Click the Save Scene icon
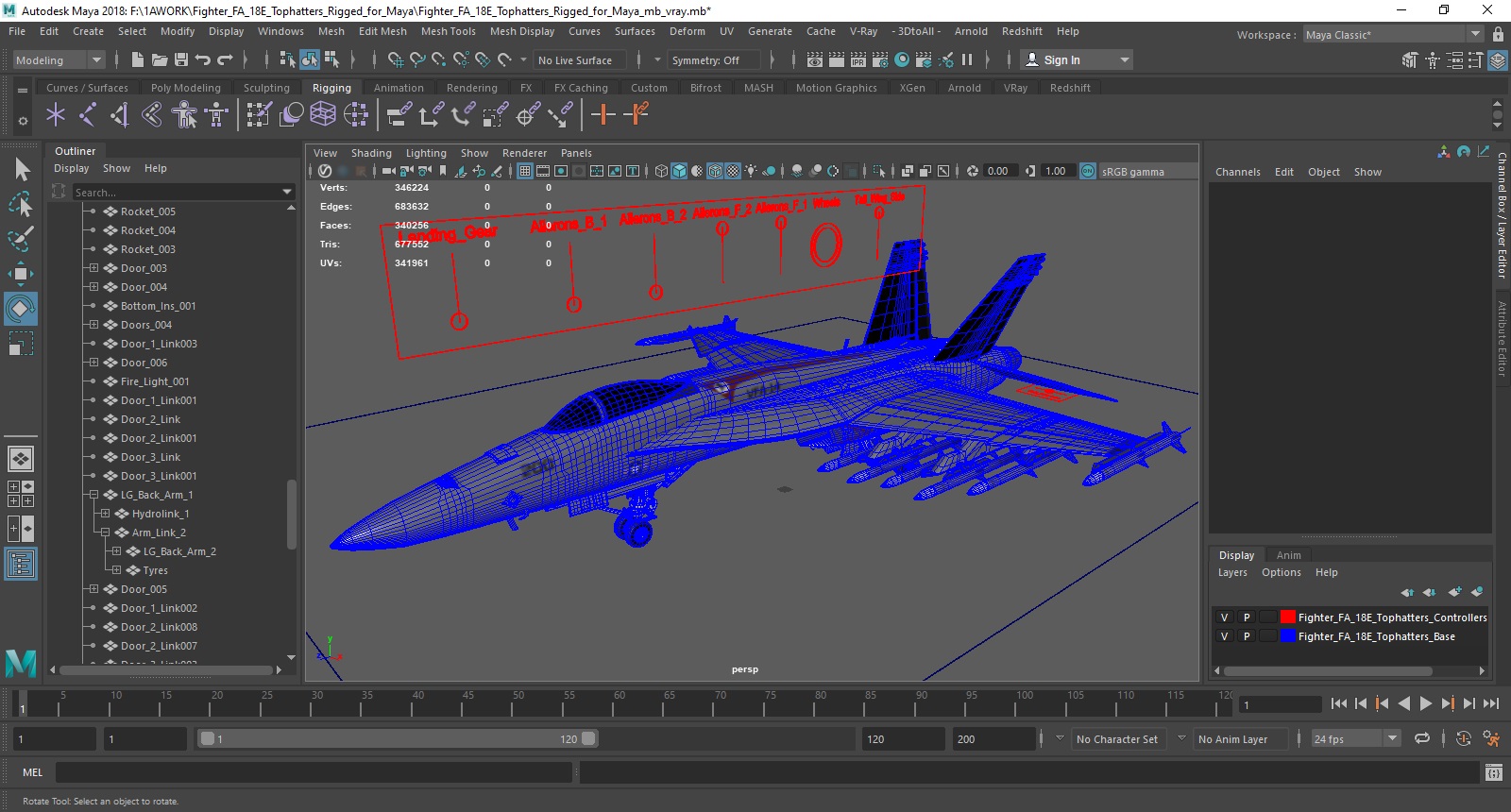Viewport: 1511px width, 812px height. [181, 59]
